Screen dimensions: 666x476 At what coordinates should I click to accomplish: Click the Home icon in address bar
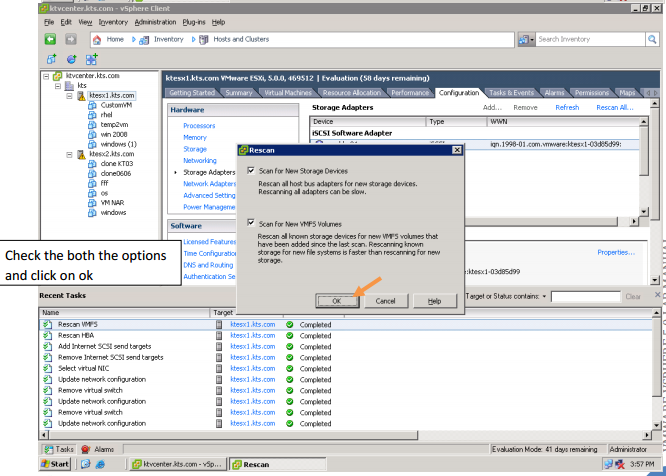click(97, 40)
